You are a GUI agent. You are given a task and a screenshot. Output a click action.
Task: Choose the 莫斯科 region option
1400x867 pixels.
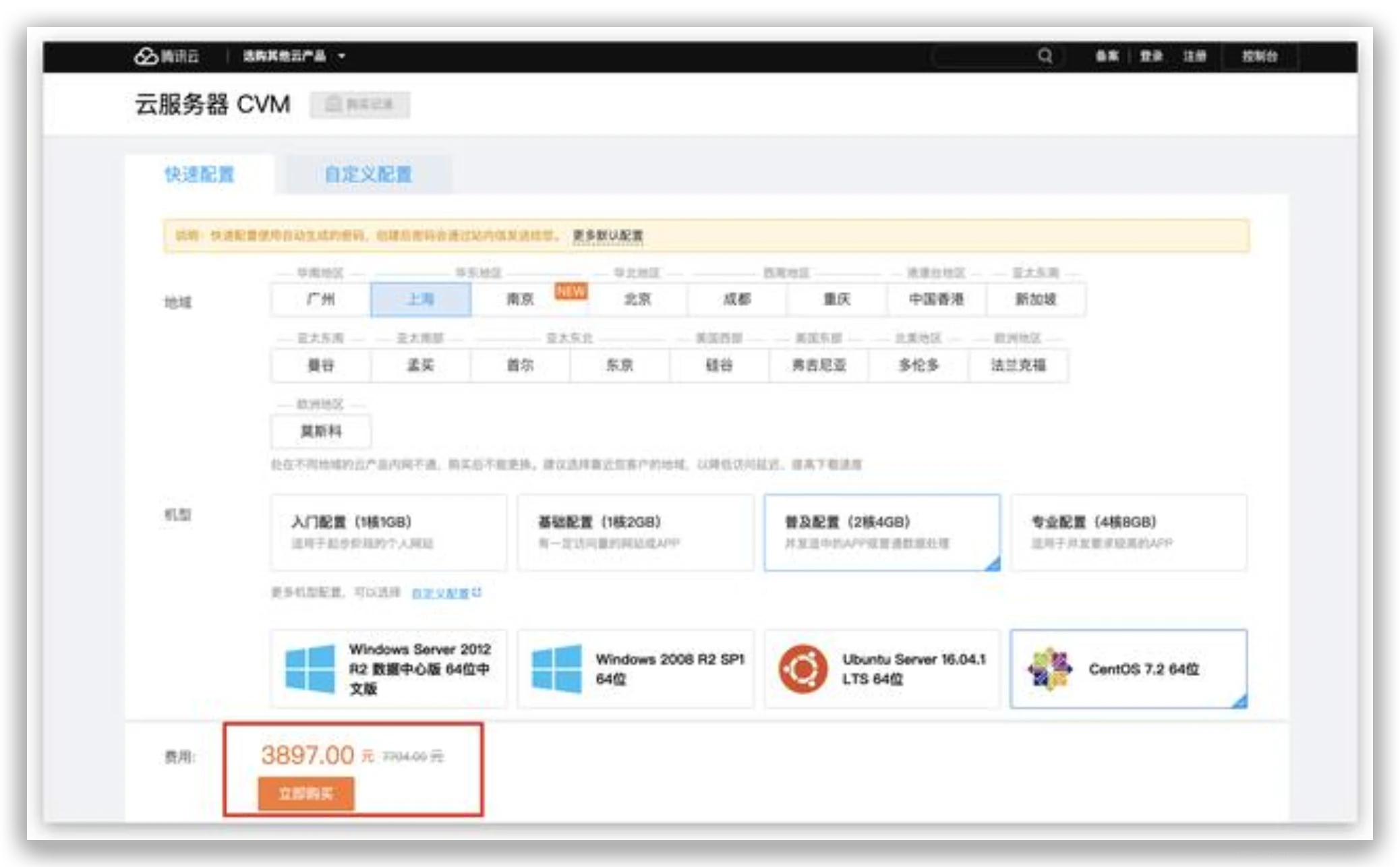[x=321, y=431]
